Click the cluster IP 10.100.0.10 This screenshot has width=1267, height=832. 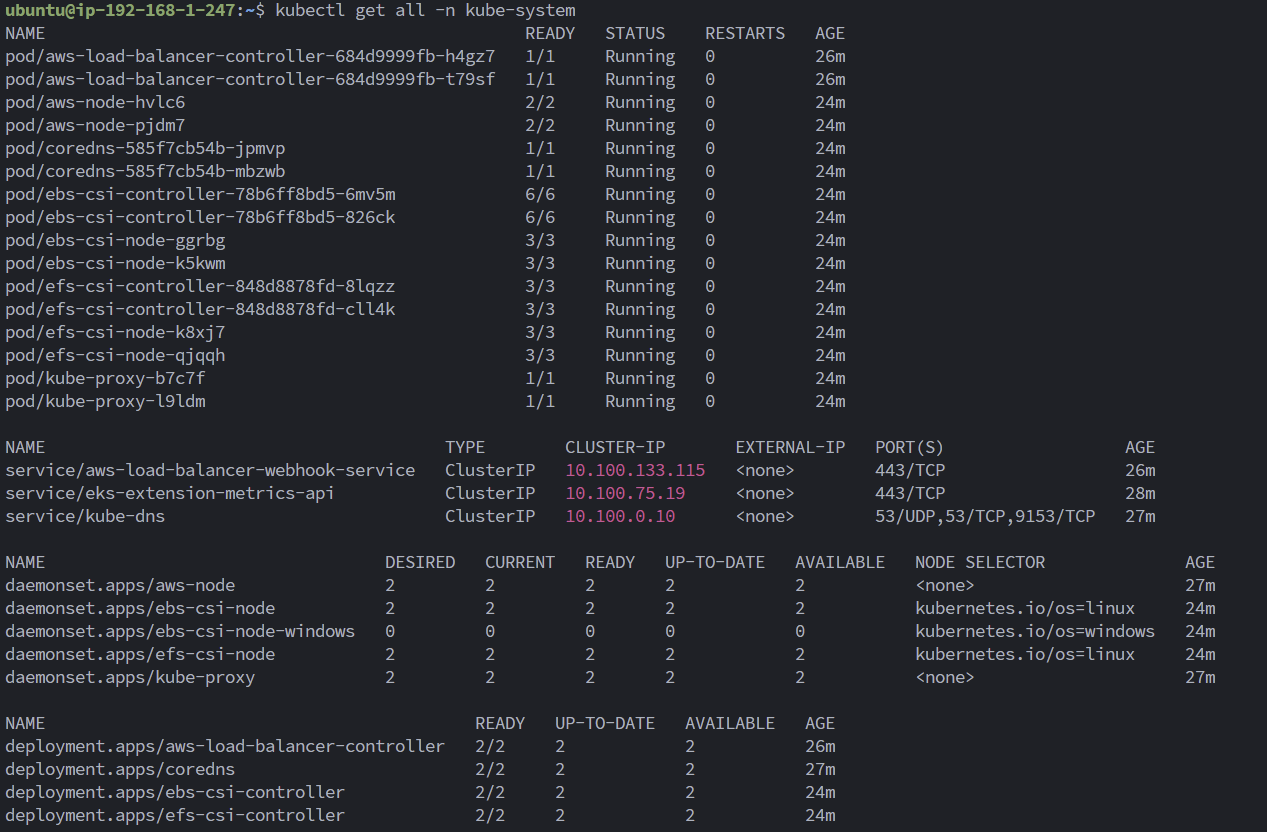[620, 516]
